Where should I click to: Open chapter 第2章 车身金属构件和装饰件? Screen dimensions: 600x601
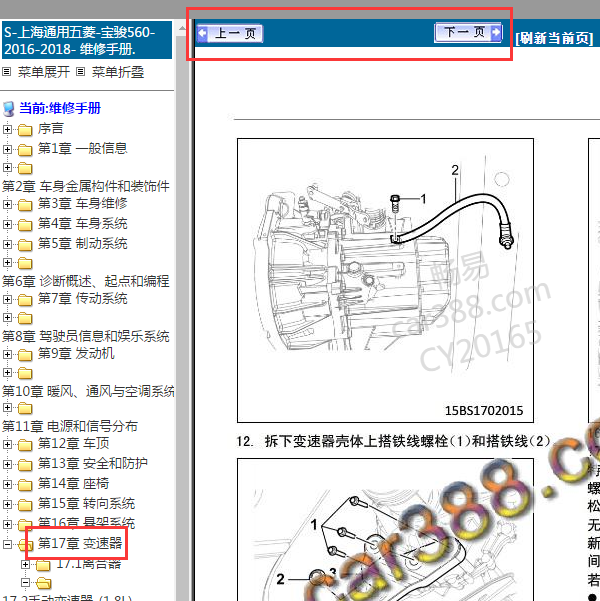[x=86, y=186]
